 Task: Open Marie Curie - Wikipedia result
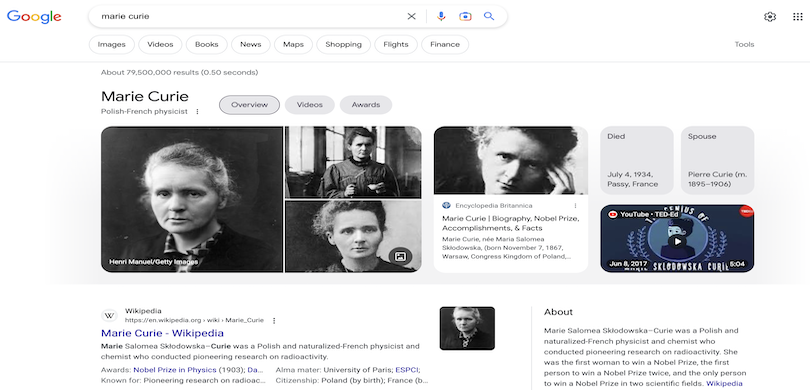(x=162, y=333)
